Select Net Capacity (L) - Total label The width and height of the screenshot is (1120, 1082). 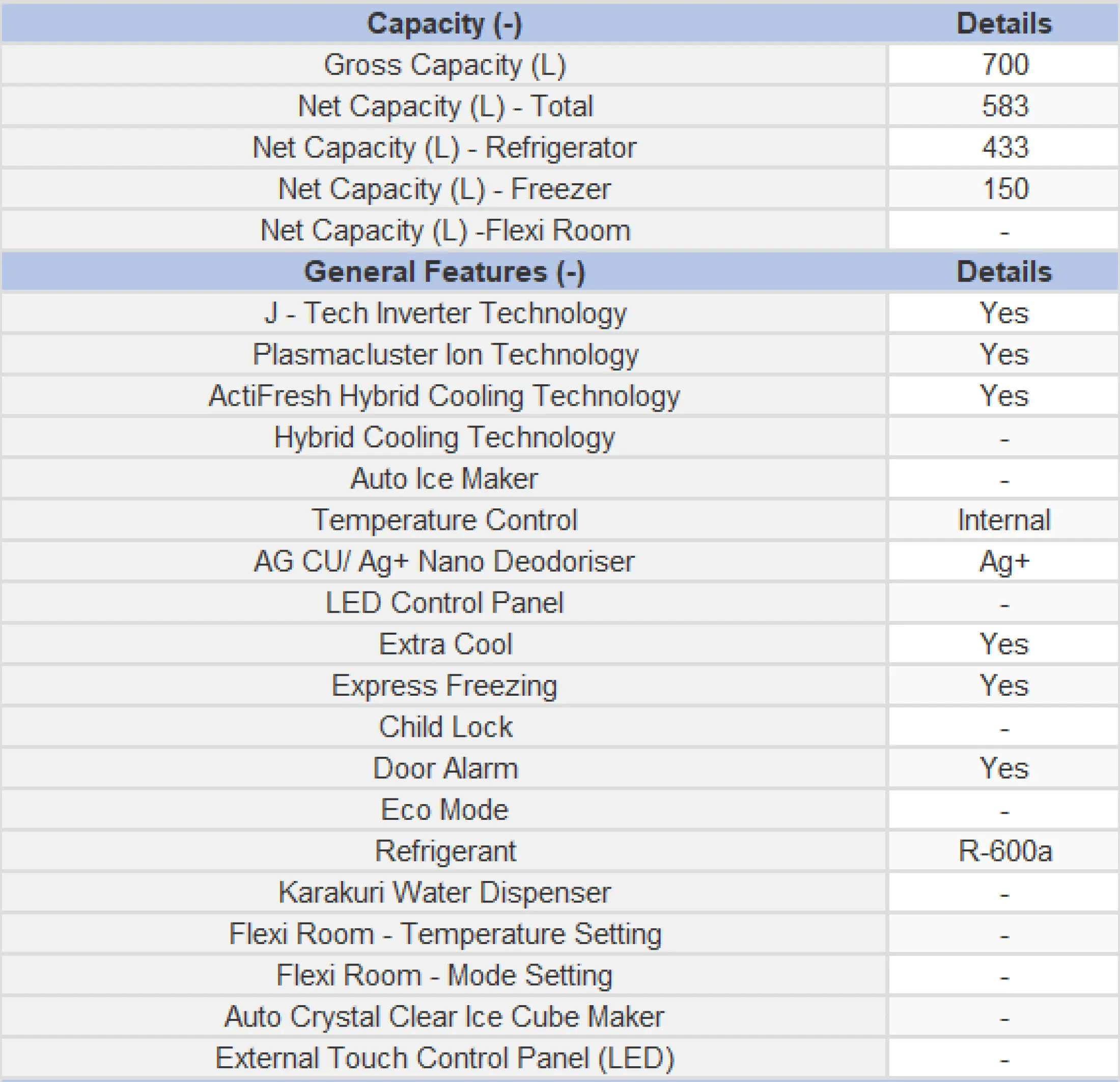445,106
